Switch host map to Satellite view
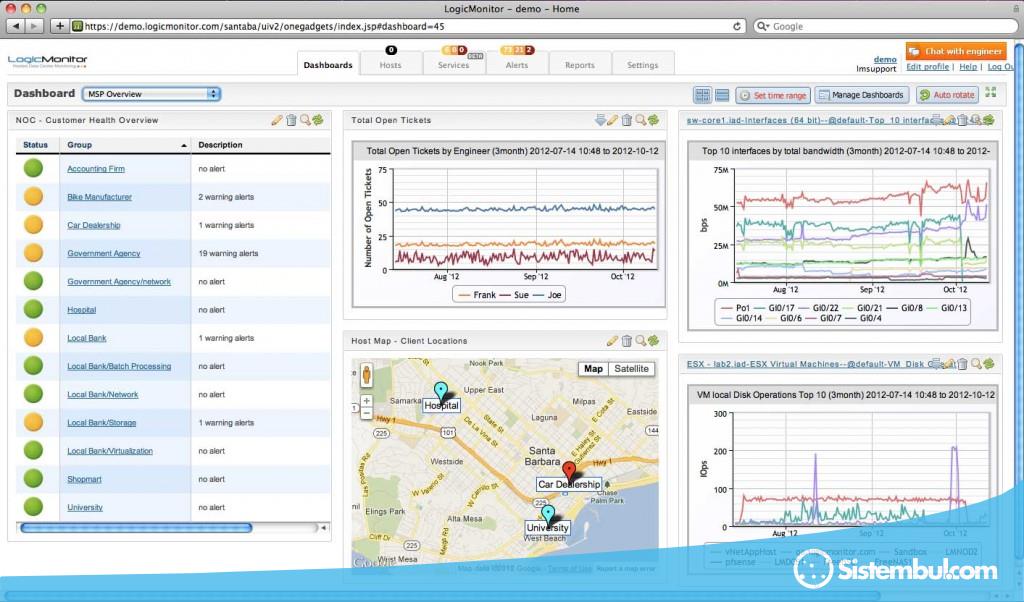1024x602 pixels. coord(632,369)
